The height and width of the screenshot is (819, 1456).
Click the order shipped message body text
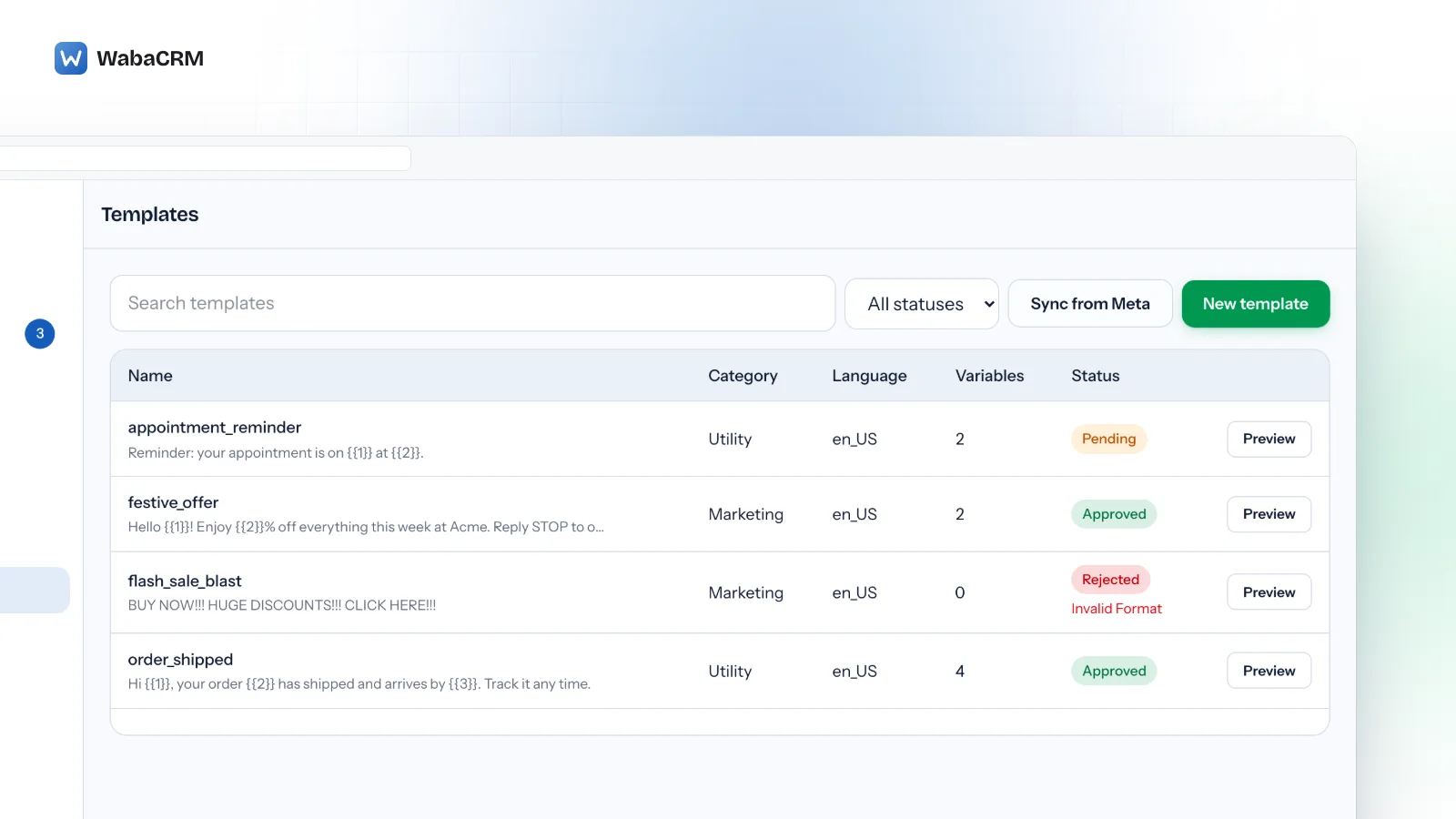[x=359, y=684]
